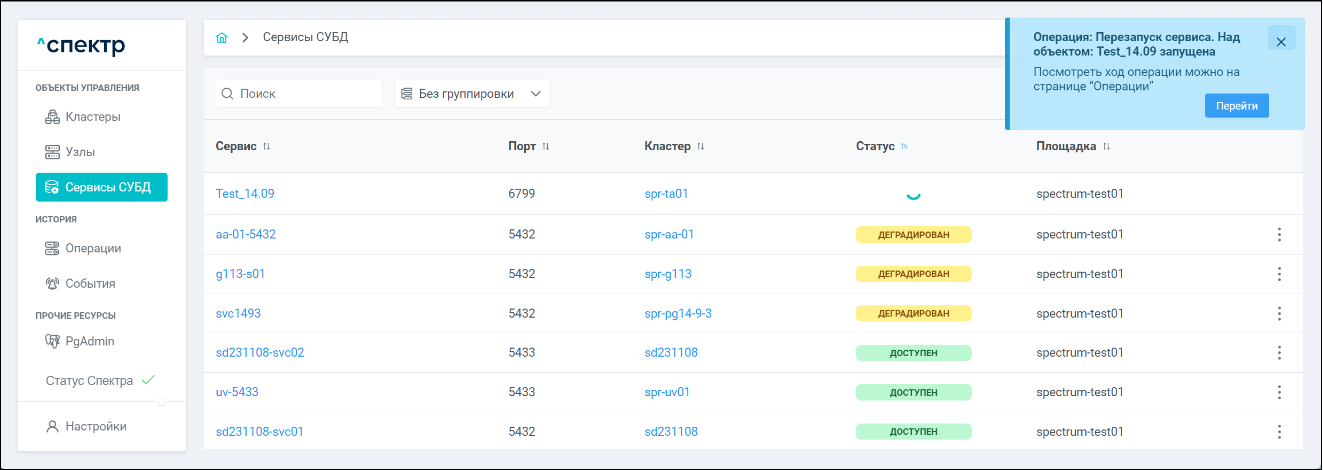Screen dimensions: 1323x470
Task: Open three-dot menu for svc1493 row
Action: click(1279, 314)
